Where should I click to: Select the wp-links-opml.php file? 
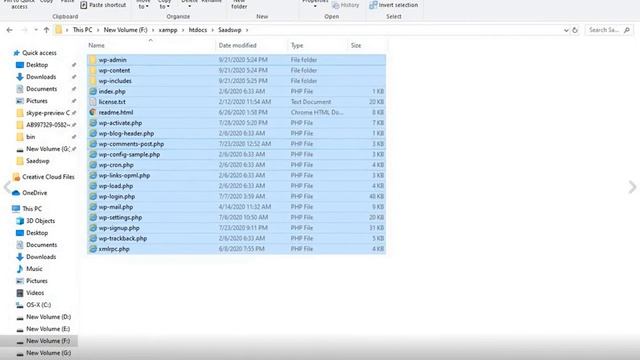tap(236, 176)
